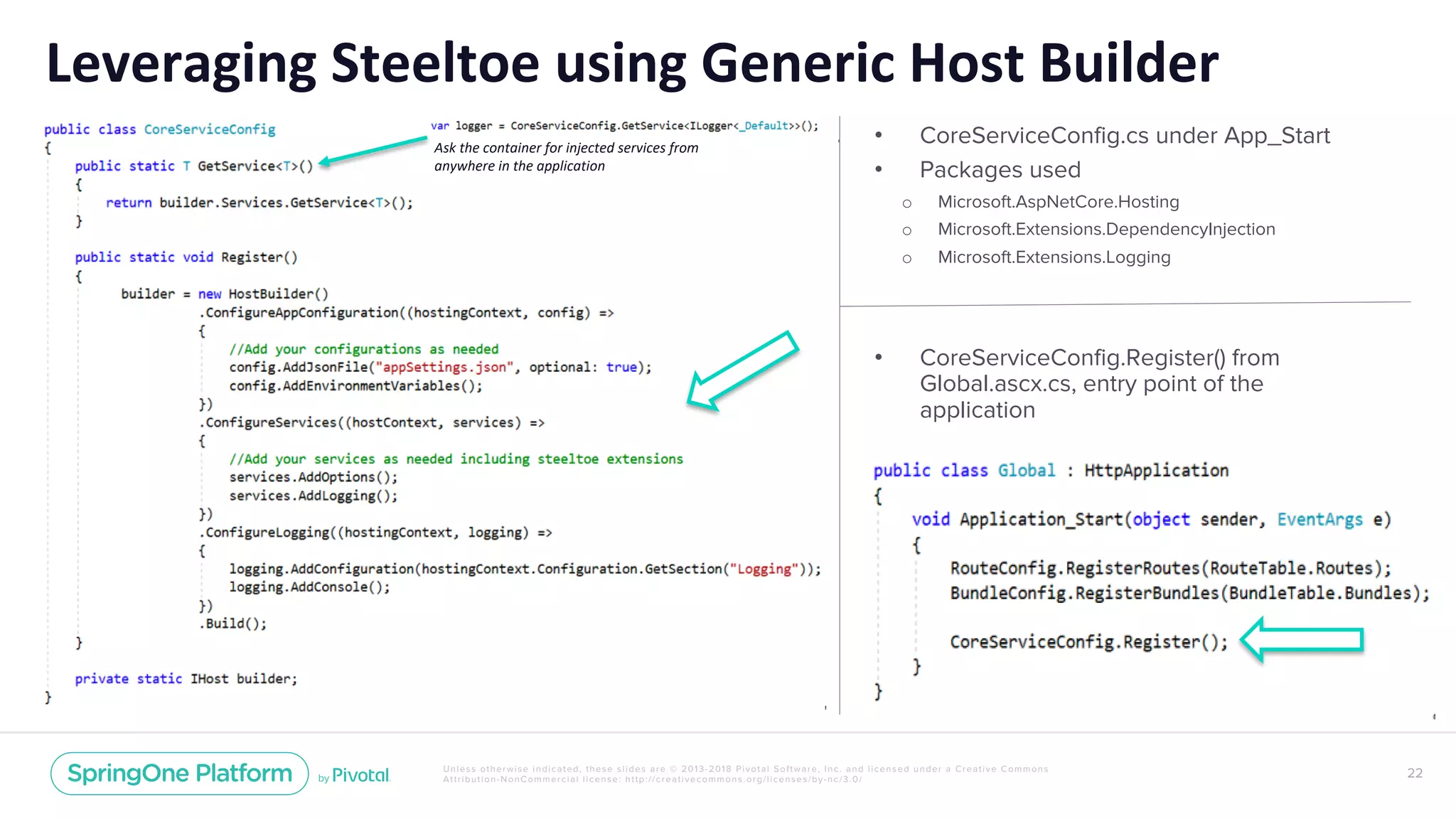The height and width of the screenshot is (819, 1456).
Task: Click the Pivotal logo in the footer
Action: click(360, 776)
